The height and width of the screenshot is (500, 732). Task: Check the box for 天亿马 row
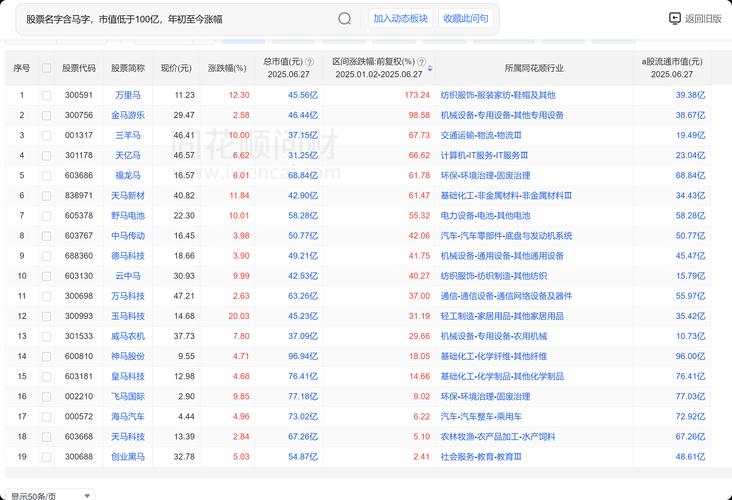[x=46, y=155]
